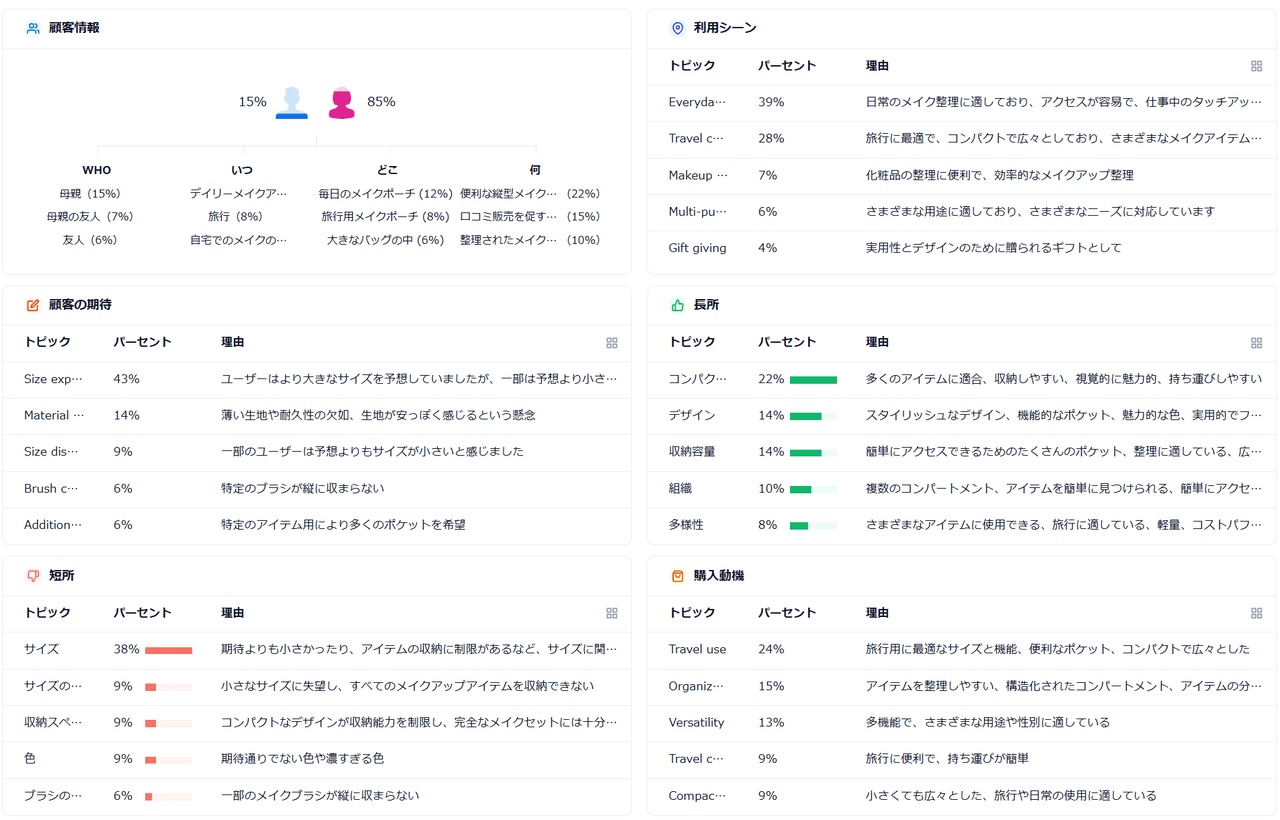Screen dimensions: 1280x820
Task: Click 母親（15%）under WHO
Action: pyautogui.click(x=90, y=194)
